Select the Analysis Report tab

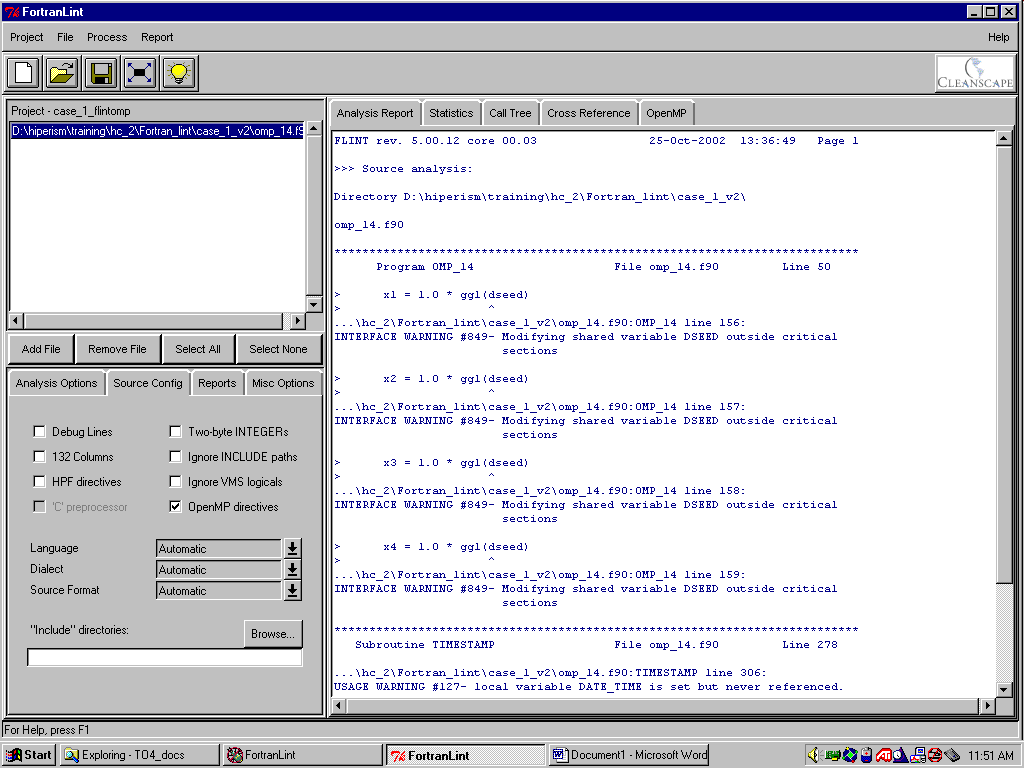click(375, 113)
